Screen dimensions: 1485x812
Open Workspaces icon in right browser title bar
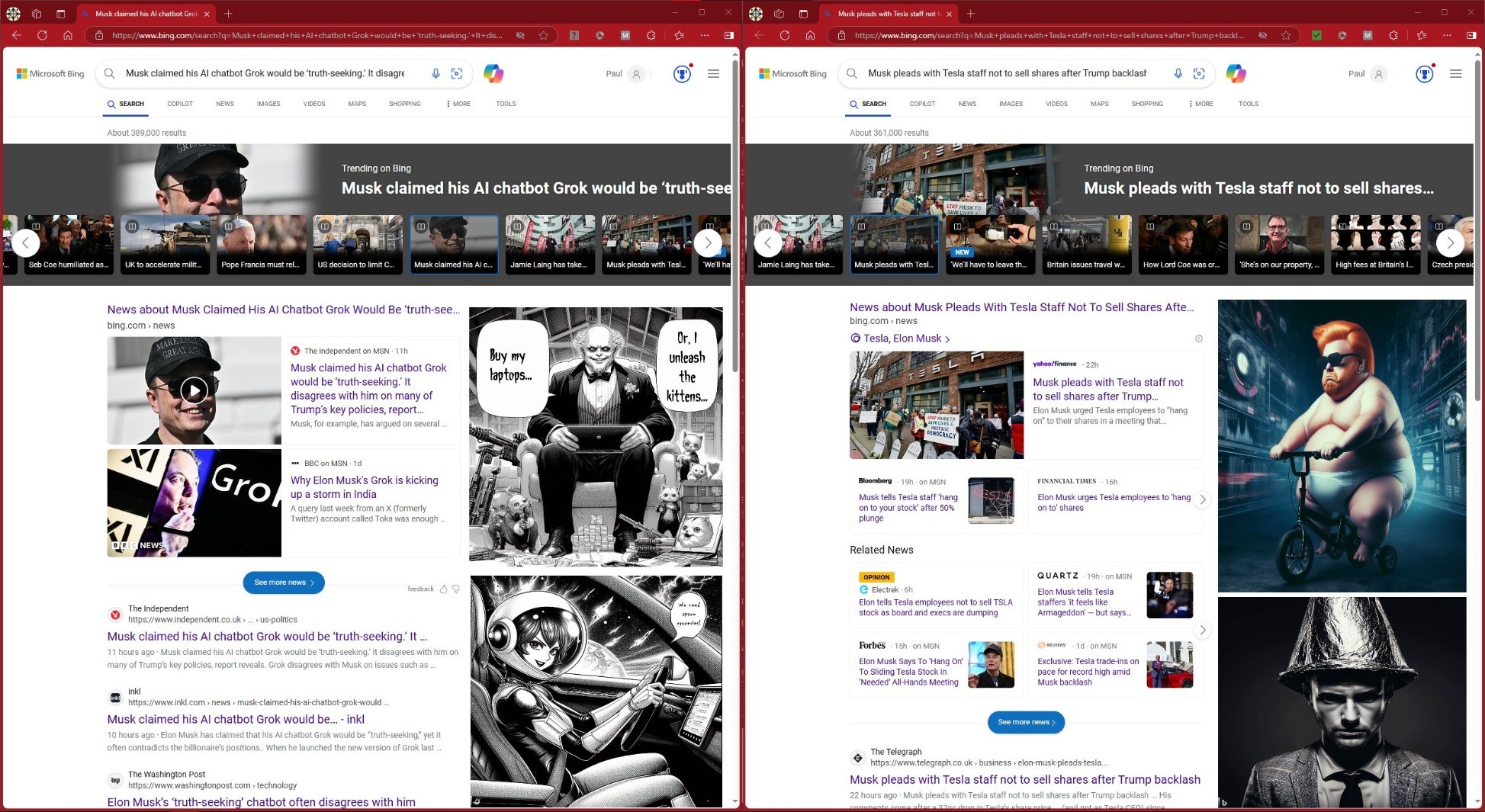pyautogui.click(x=778, y=14)
